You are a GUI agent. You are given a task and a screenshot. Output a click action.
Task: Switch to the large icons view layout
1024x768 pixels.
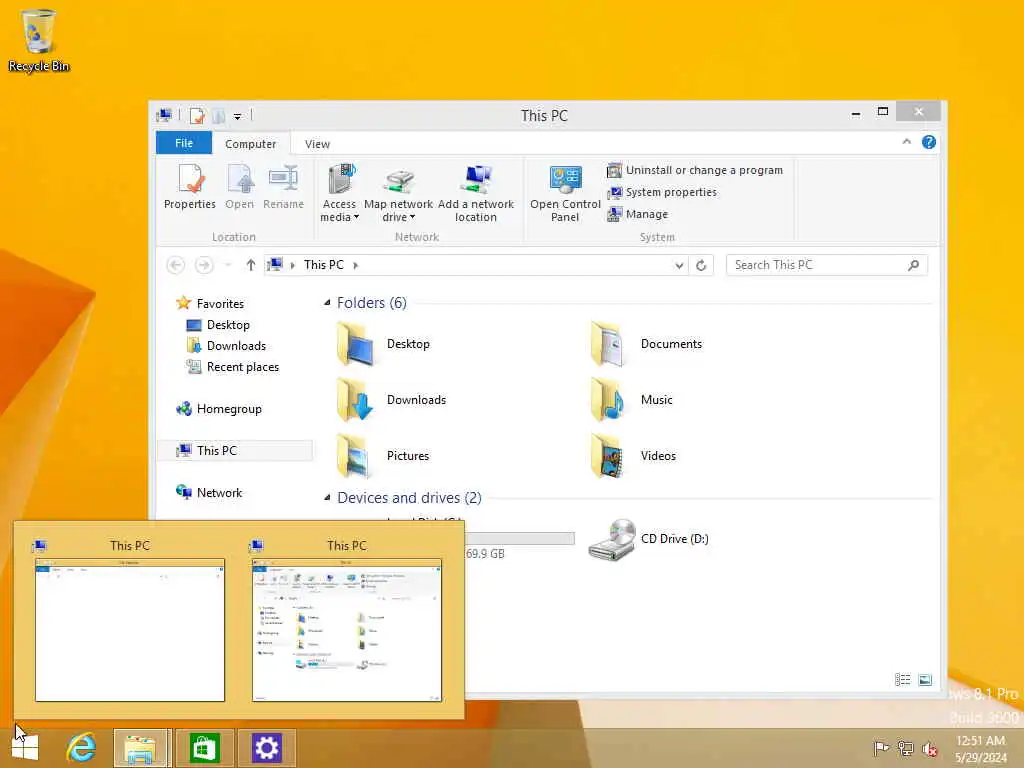click(925, 680)
